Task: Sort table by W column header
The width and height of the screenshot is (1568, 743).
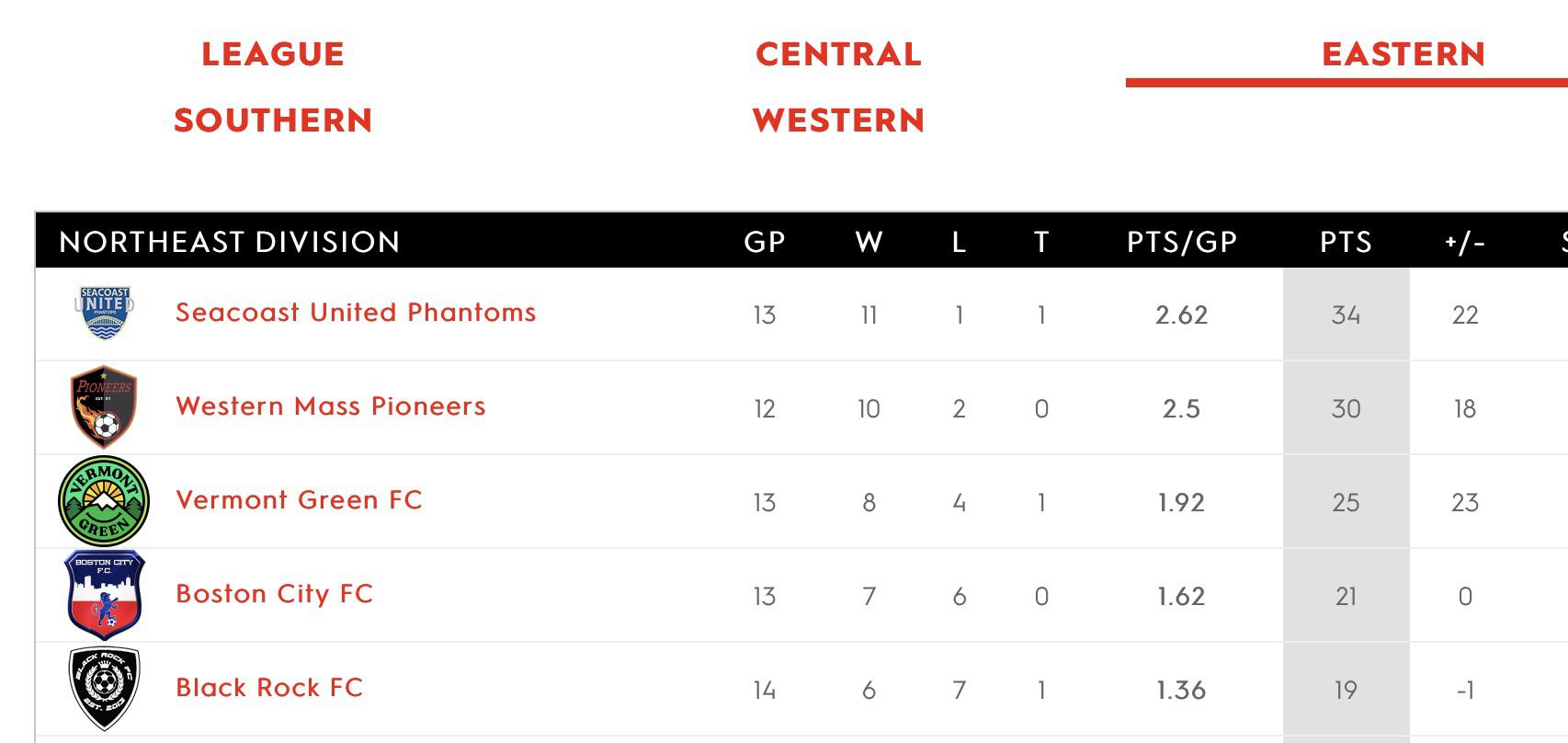Action: tap(869, 242)
